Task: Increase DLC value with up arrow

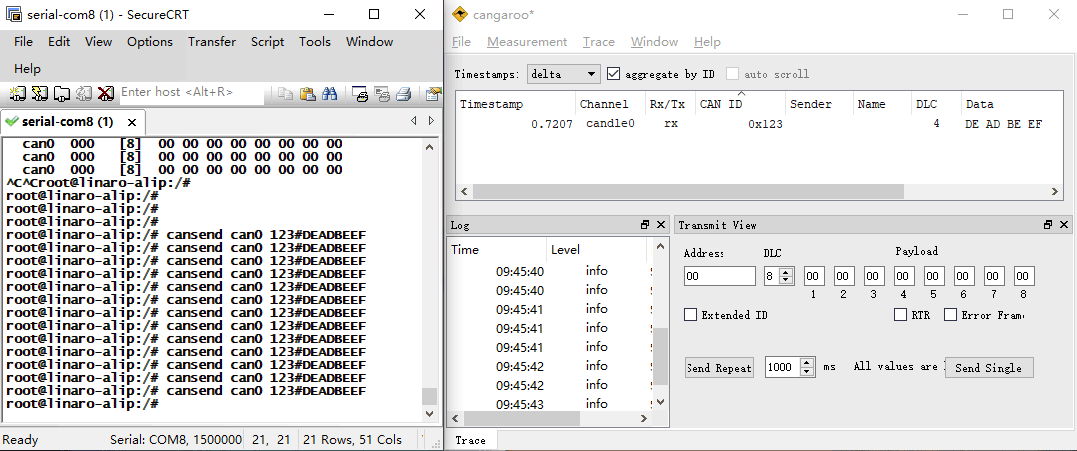Action: pyautogui.click(x=787, y=272)
